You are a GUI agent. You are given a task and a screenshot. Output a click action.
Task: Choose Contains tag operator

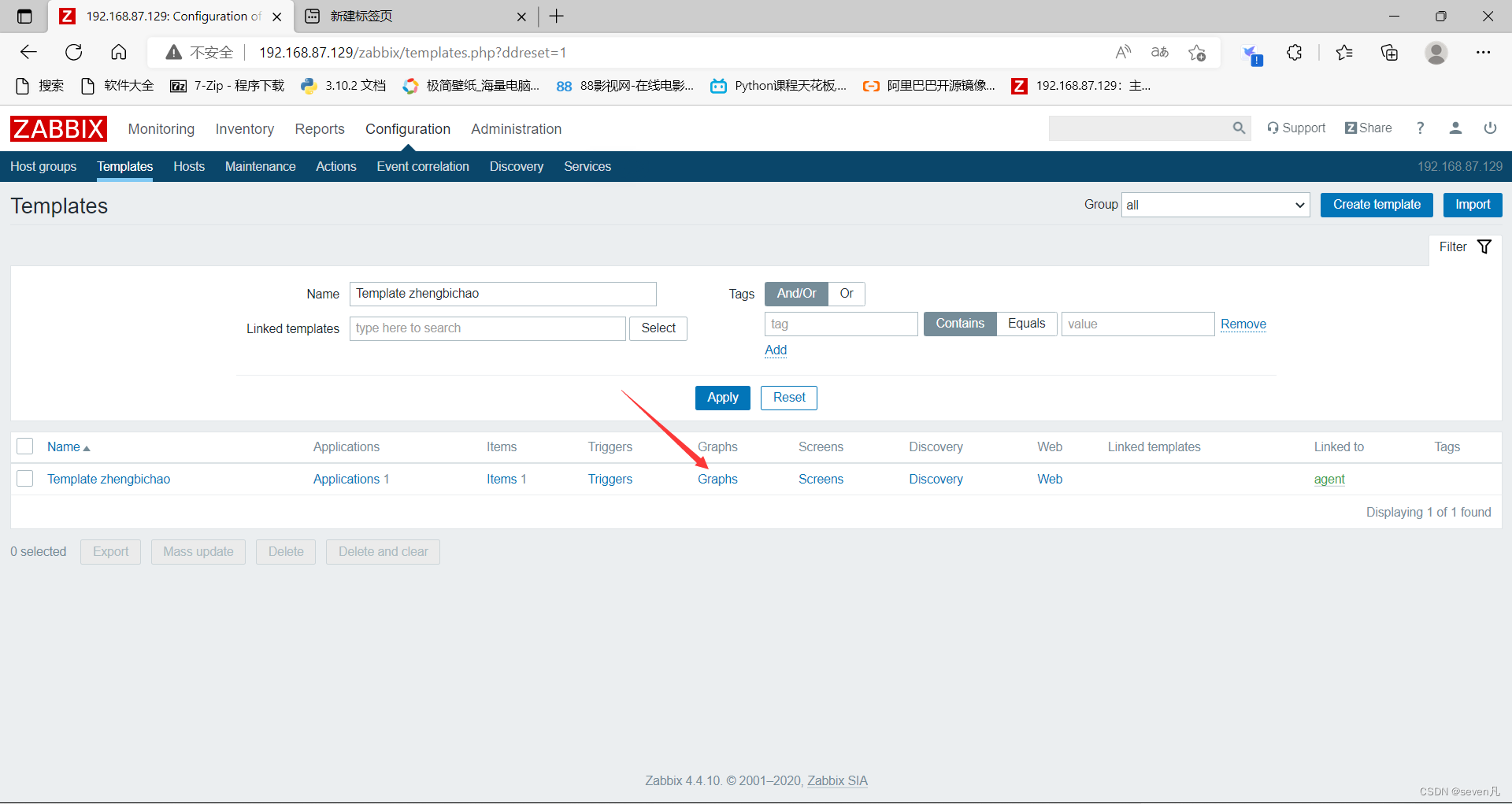(960, 324)
